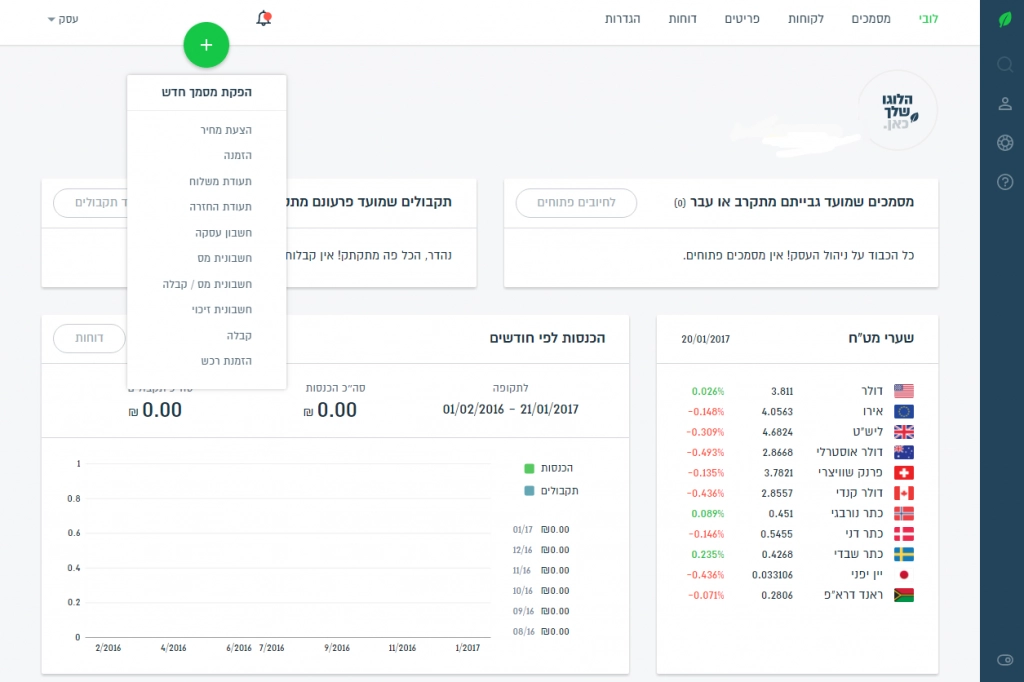Open the לקוחות tab in top navigation

(x=806, y=19)
